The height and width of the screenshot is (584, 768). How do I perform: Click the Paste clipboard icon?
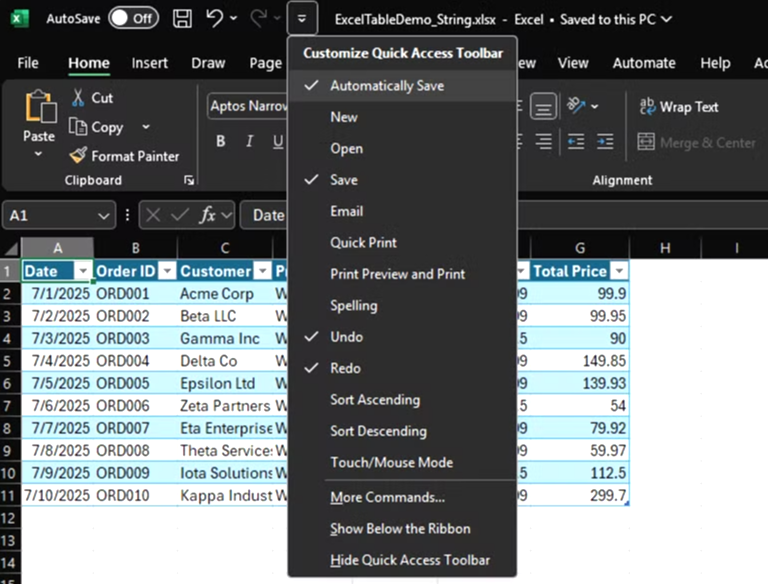[x=40, y=106]
